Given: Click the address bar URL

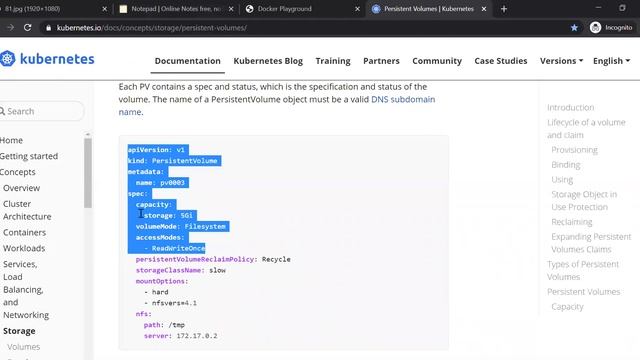Looking at the screenshot, I should pos(151,28).
